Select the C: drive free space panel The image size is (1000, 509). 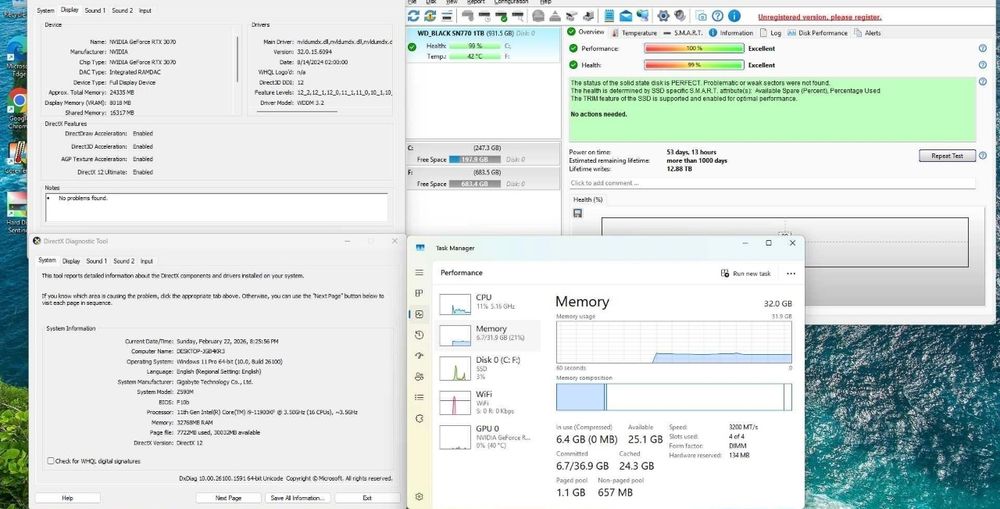[483, 154]
